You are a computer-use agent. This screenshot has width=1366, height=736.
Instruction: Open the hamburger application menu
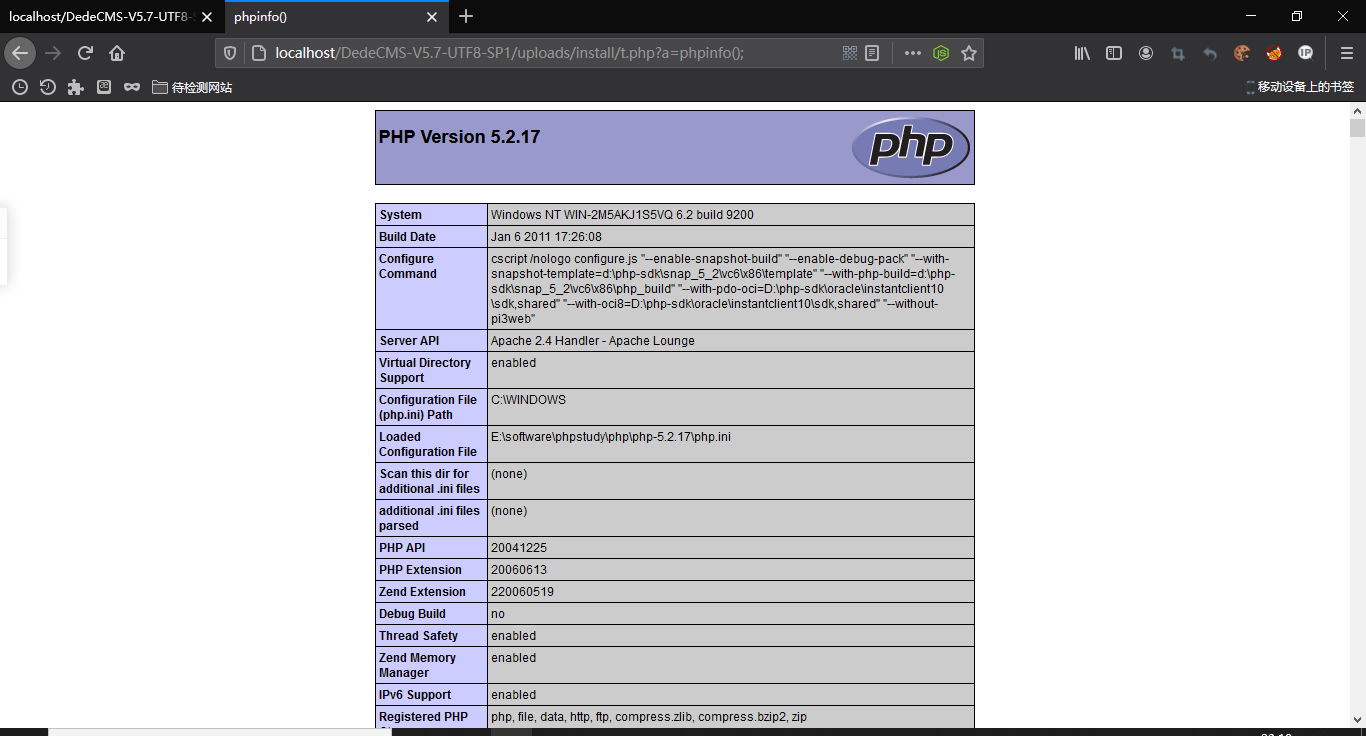point(1346,53)
